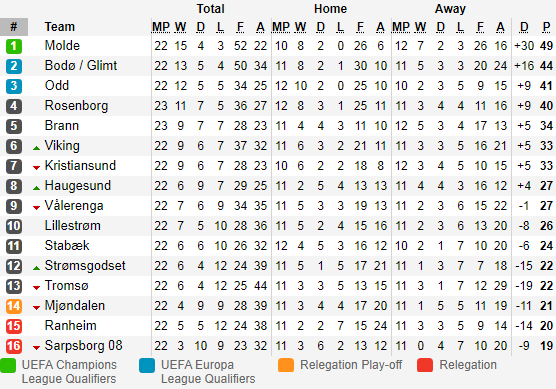The image size is (556, 389).
Task: Click the green up arrow beside Viking
Action: coord(36,148)
